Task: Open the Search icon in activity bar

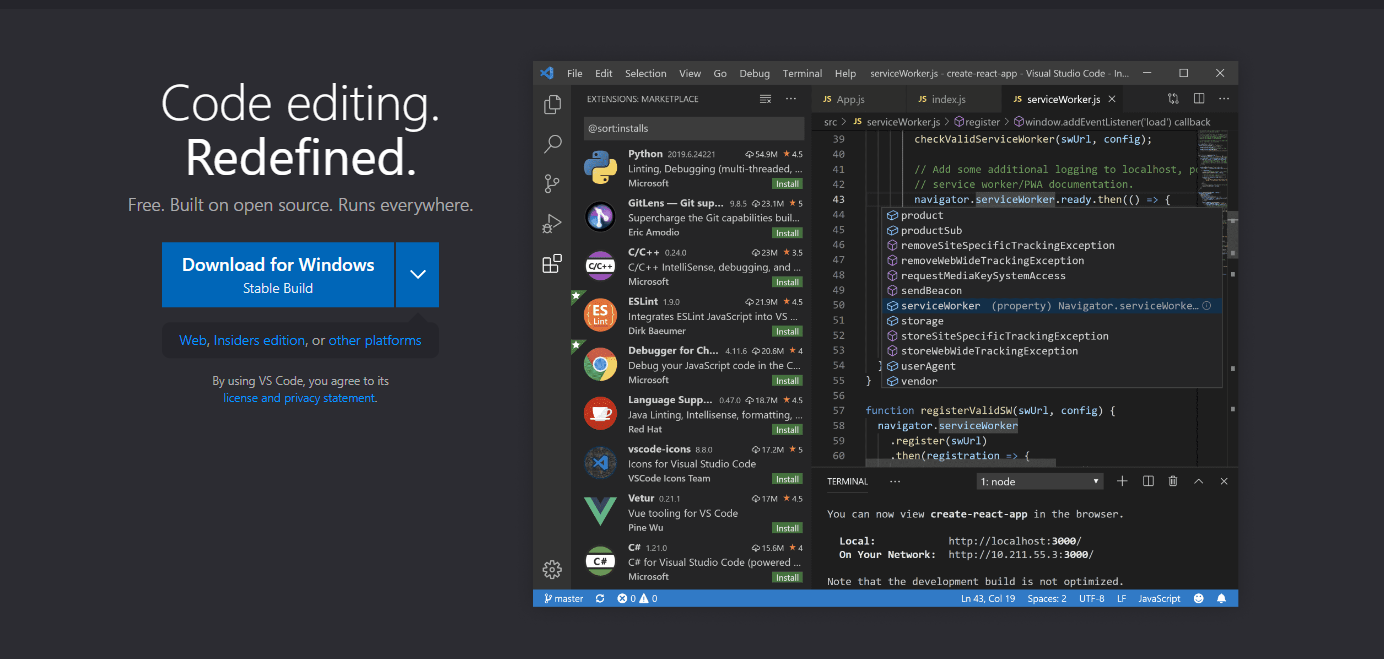Action: [x=552, y=144]
